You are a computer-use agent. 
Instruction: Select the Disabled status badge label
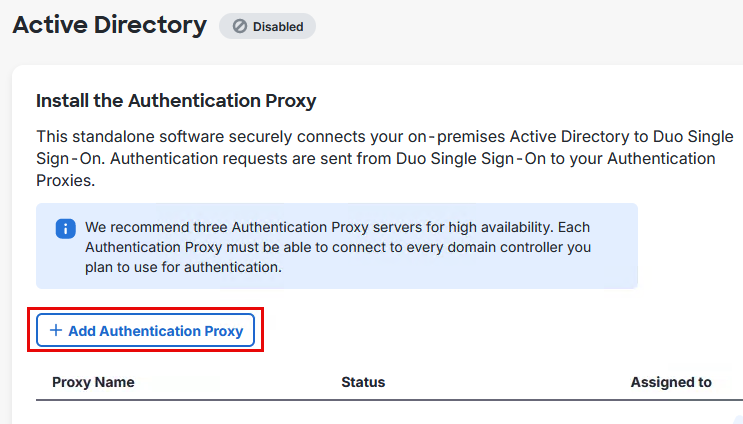(277, 27)
